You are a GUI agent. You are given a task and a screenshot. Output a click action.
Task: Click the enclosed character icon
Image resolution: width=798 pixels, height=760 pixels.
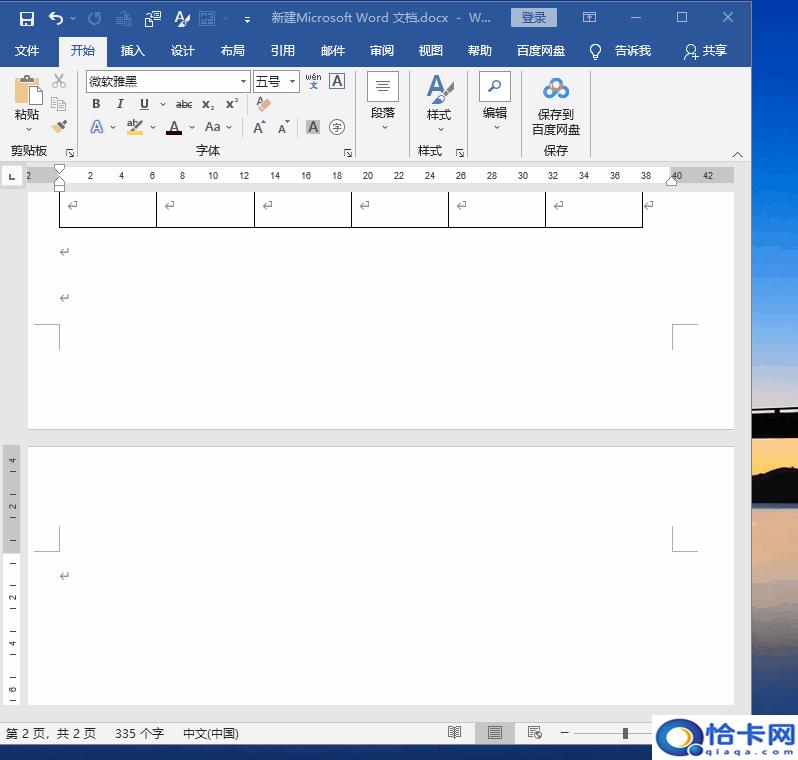[337, 127]
